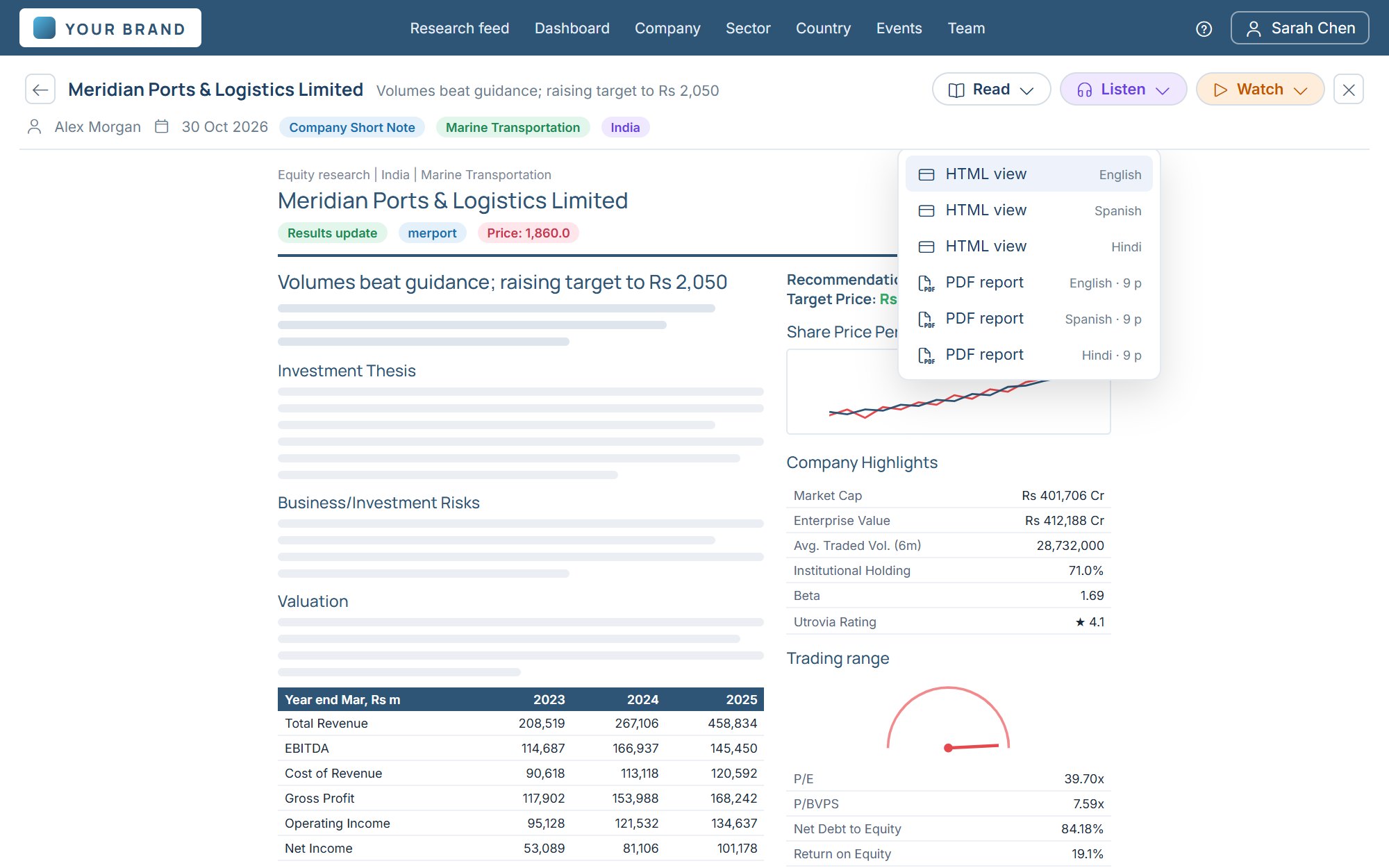1389x868 pixels.
Task: Click the Total Revenue 2025 value 458,834
Action: pos(732,724)
